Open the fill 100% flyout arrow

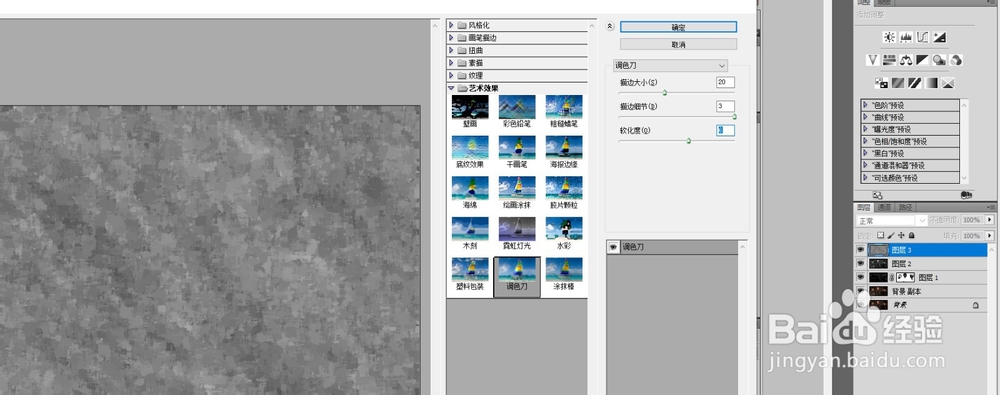[990, 236]
